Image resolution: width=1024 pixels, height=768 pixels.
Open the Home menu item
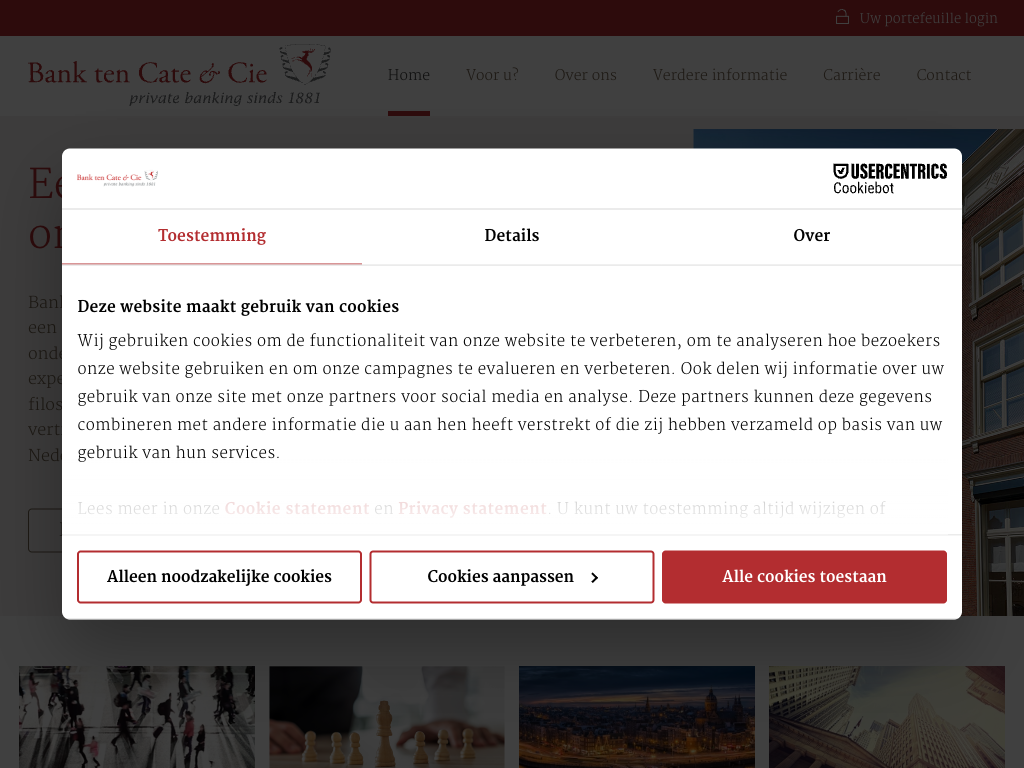tap(409, 75)
